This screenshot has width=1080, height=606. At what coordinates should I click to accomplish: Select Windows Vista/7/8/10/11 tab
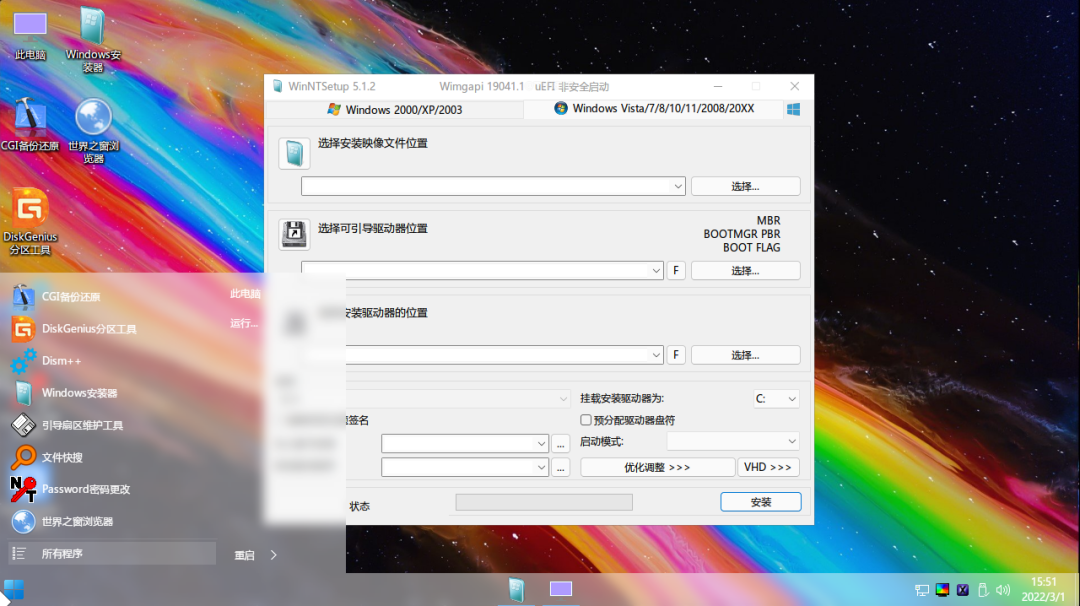654,109
